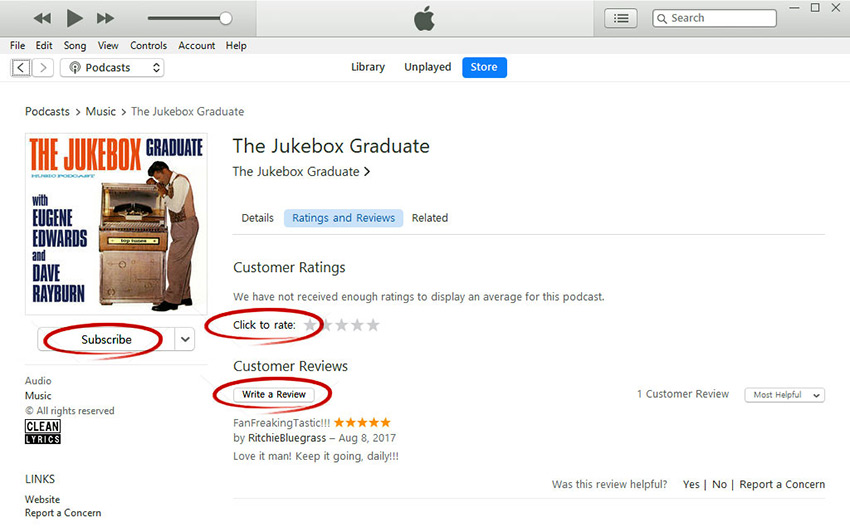Click the Subscribe button
The height and width of the screenshot is (532, 850).
[106, 339]
